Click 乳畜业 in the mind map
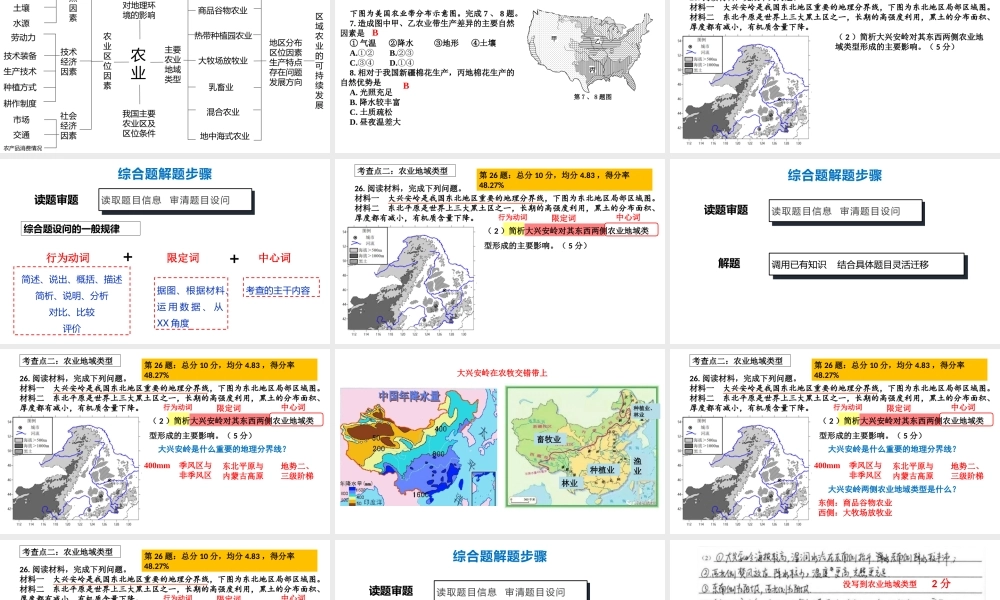 pos(221,87)
